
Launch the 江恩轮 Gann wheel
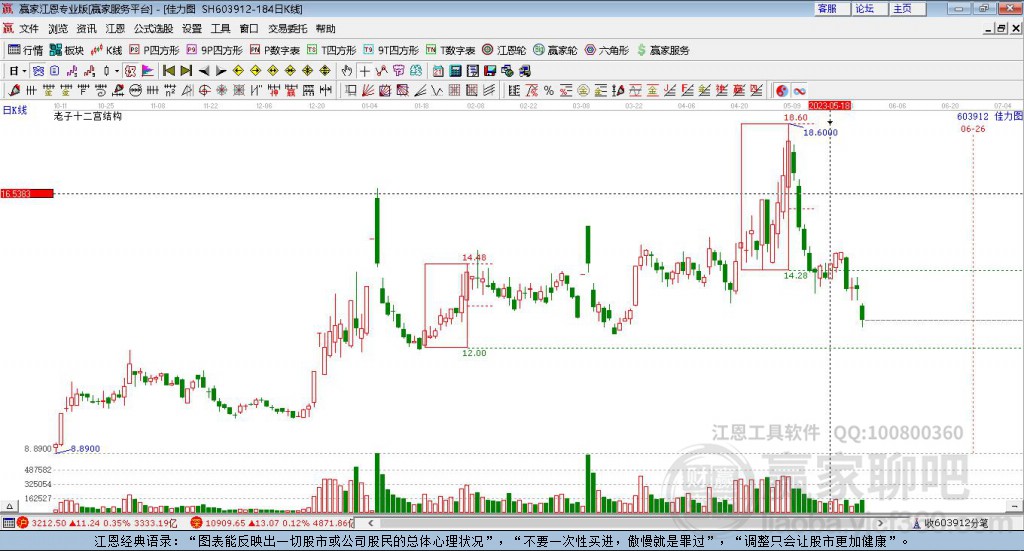504,50
